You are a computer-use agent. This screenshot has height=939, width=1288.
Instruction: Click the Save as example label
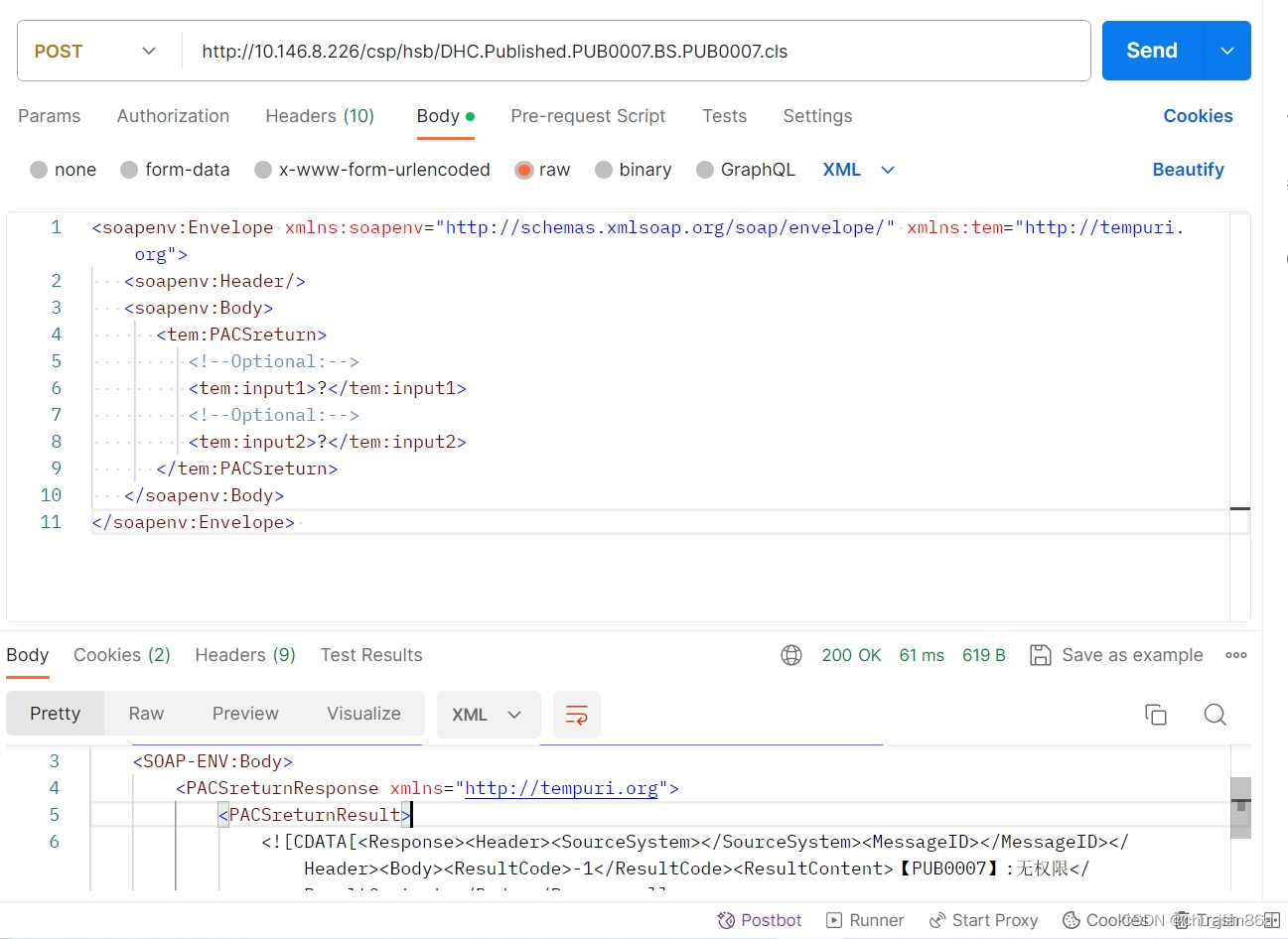coord(1132,655)
